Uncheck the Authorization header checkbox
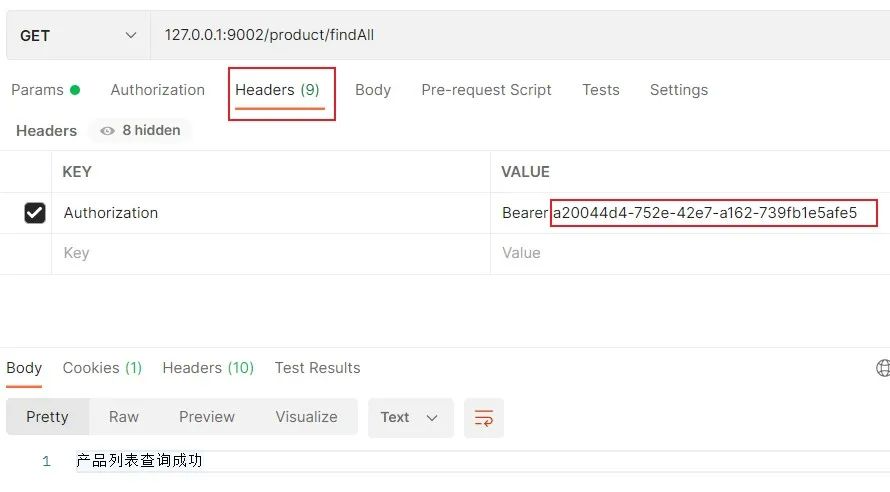 (x=35, y=213)
